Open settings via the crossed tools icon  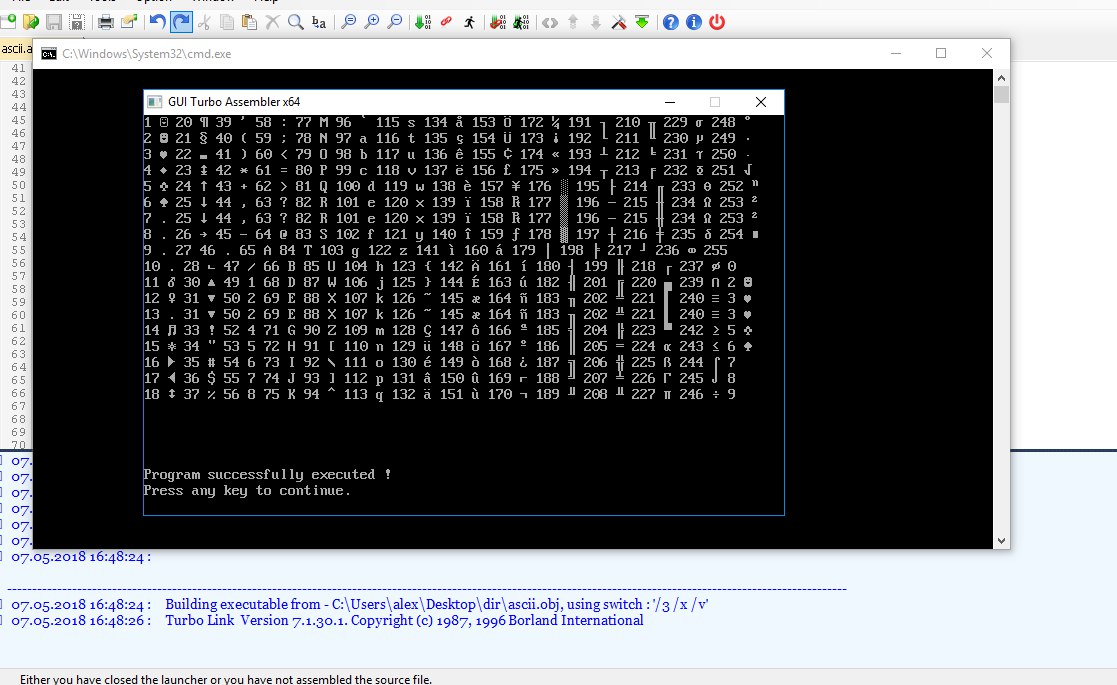(619, 22)
